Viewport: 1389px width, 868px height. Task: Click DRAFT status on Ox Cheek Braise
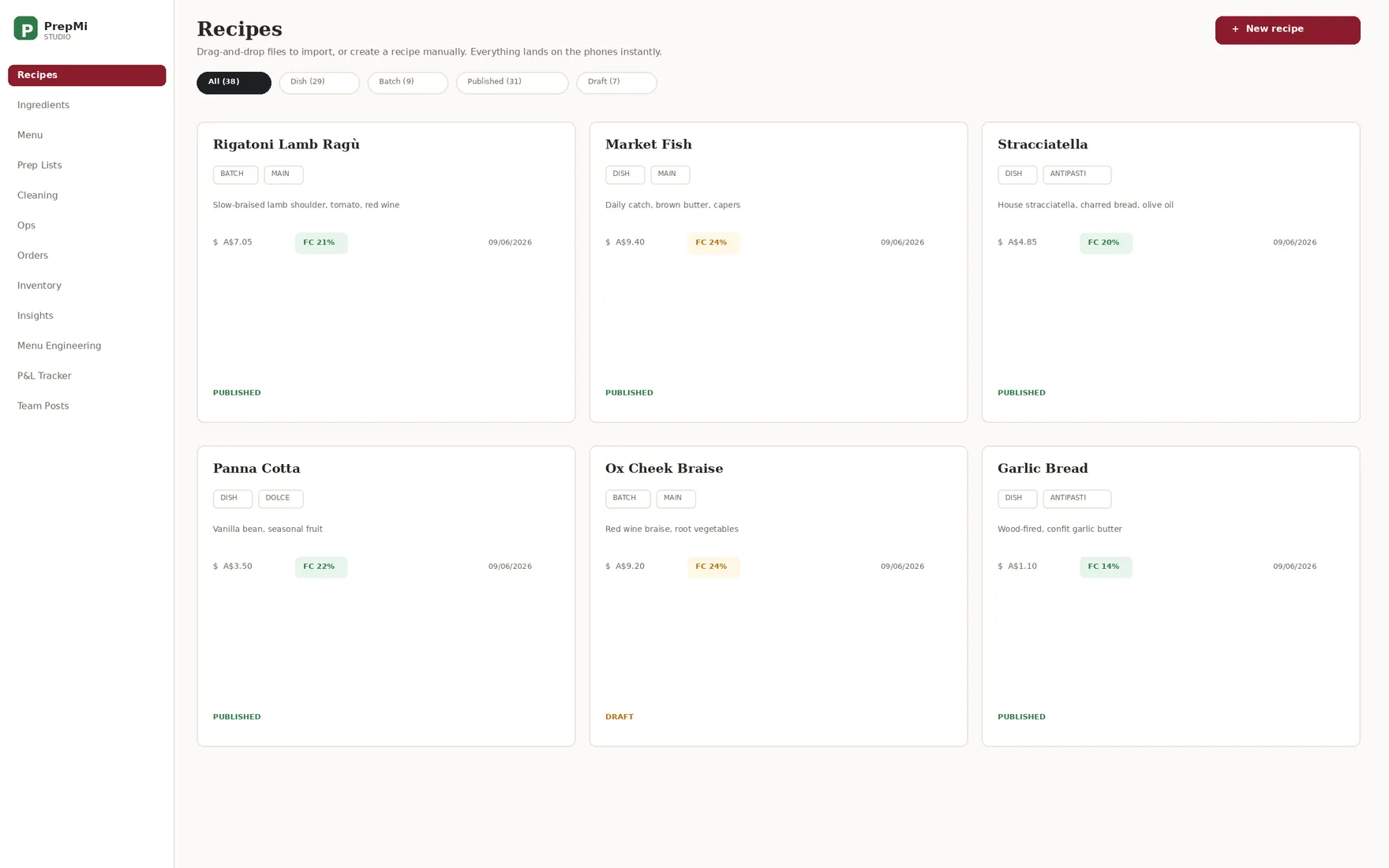(619, 717)
